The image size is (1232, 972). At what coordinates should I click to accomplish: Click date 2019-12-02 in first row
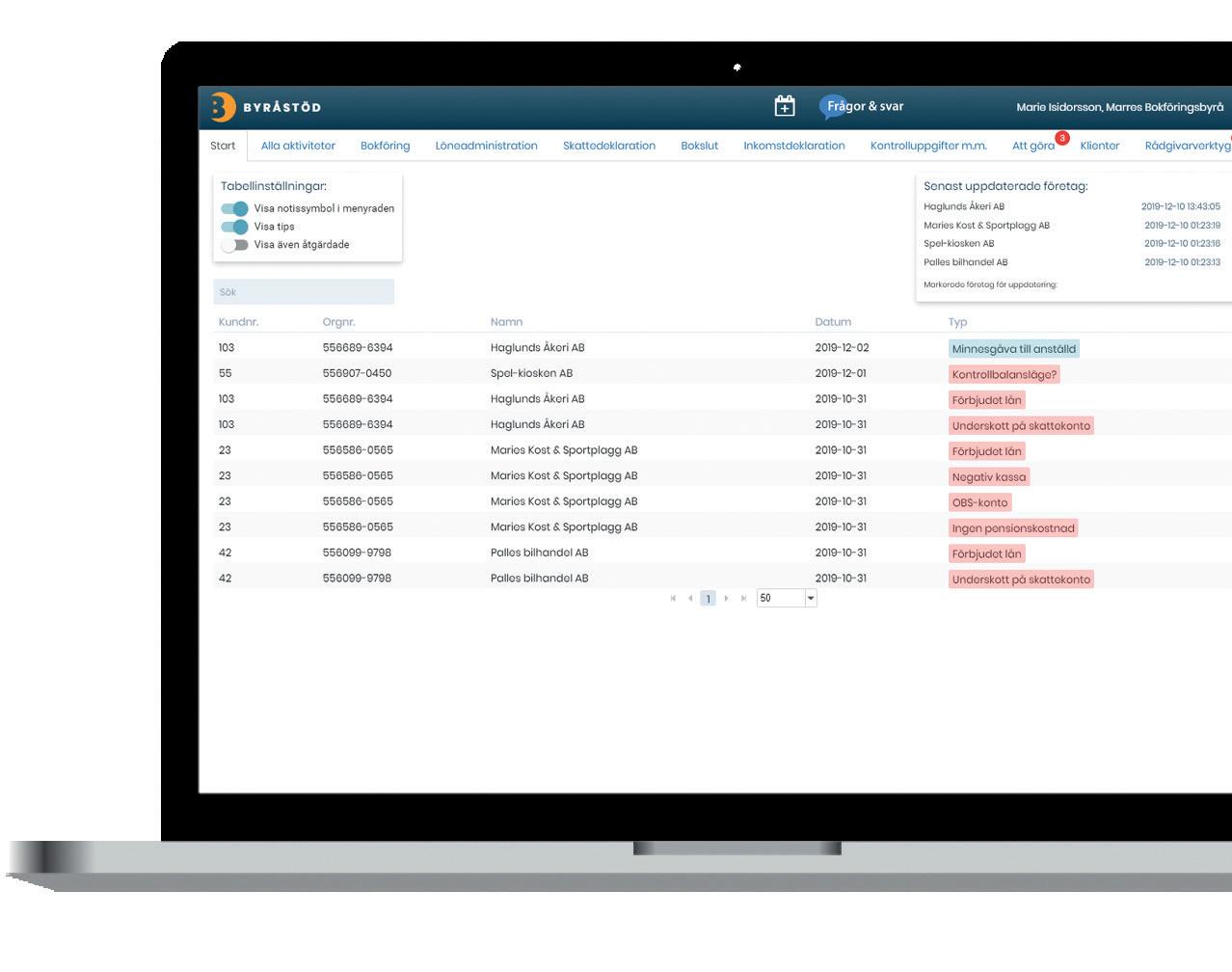(842, 347)
